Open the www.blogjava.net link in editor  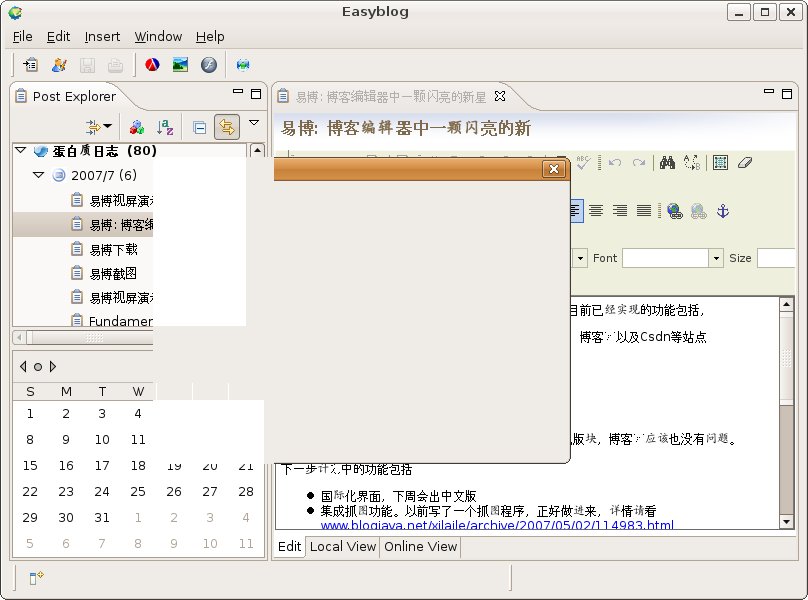(497, 525)
